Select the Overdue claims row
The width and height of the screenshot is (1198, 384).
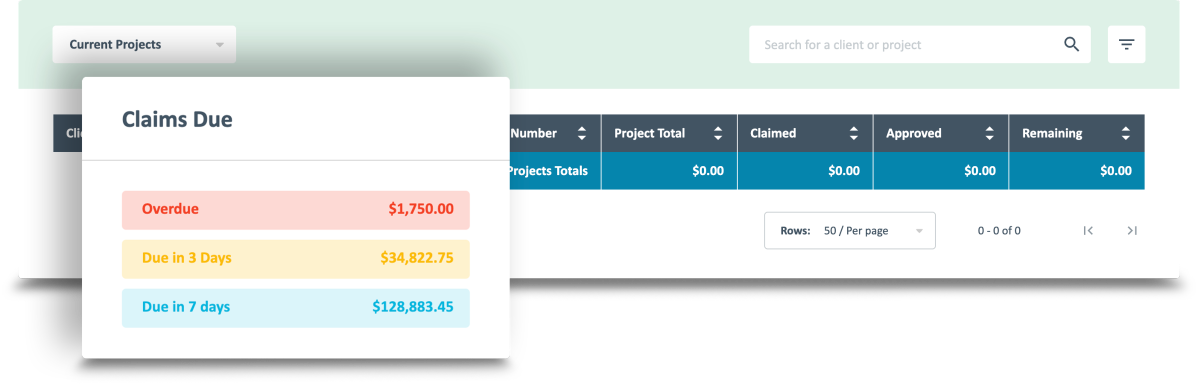click(x=296, y=210)
